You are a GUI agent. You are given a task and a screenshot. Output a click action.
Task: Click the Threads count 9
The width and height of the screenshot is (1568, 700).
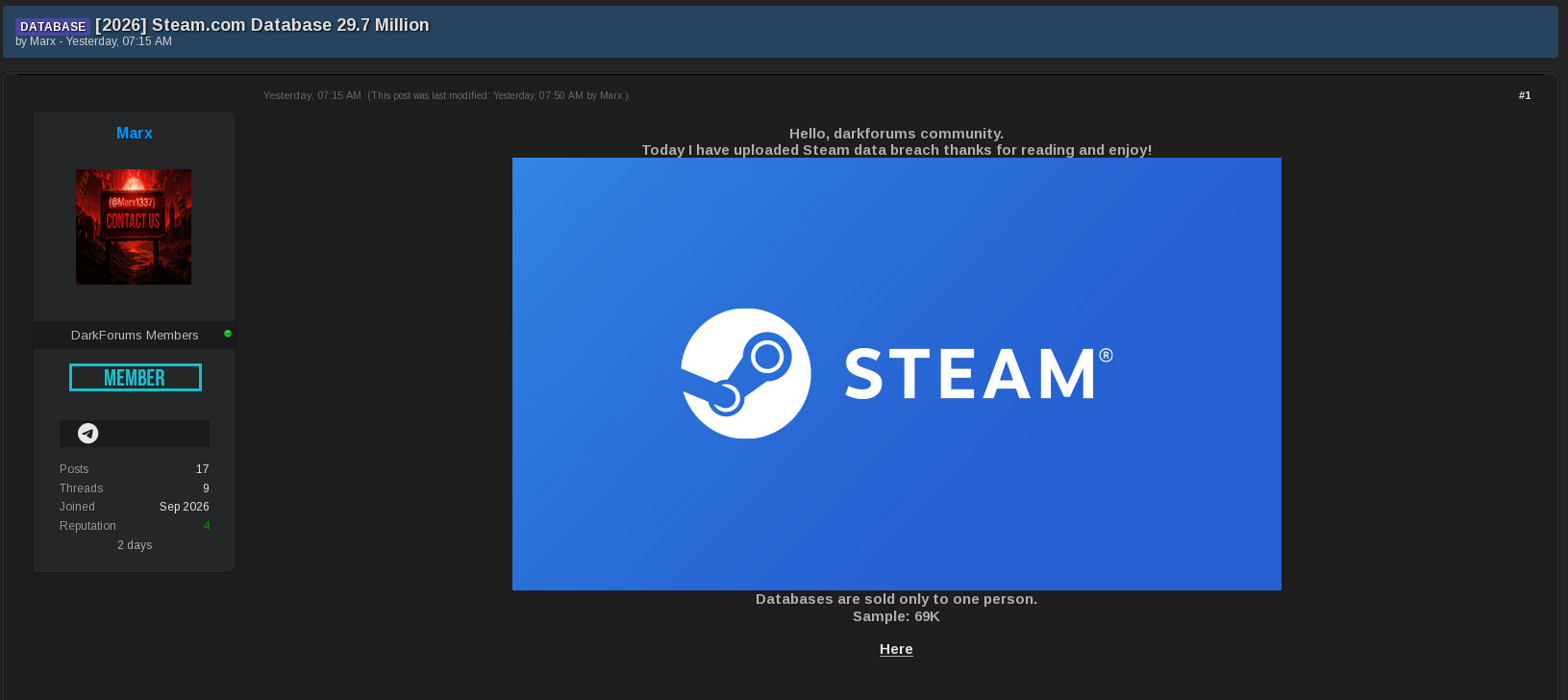206,488
